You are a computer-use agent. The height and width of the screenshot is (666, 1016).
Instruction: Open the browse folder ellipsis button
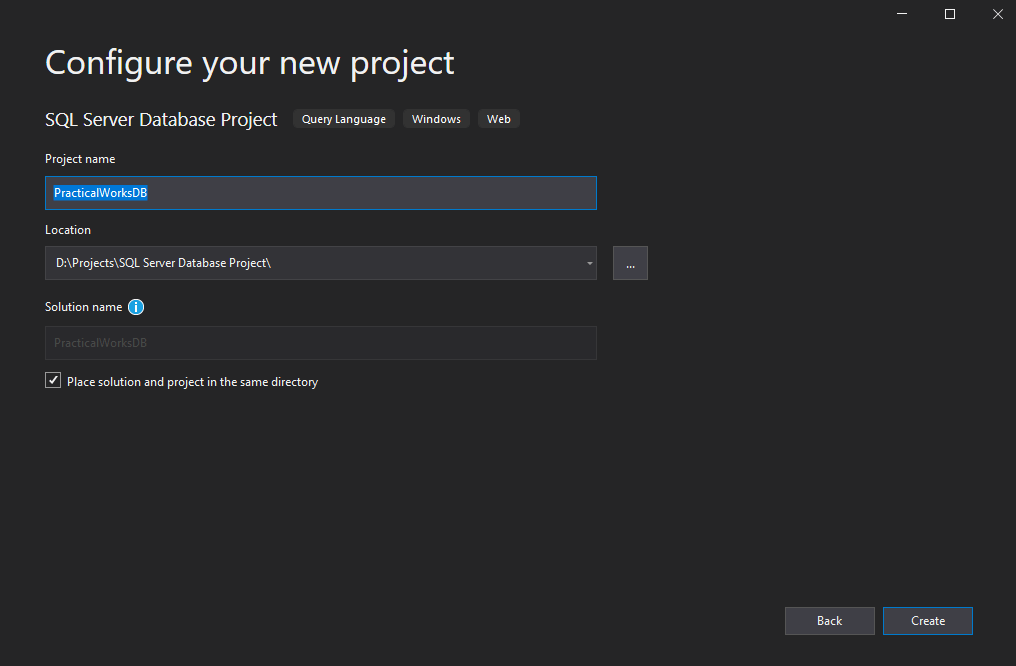630,263
